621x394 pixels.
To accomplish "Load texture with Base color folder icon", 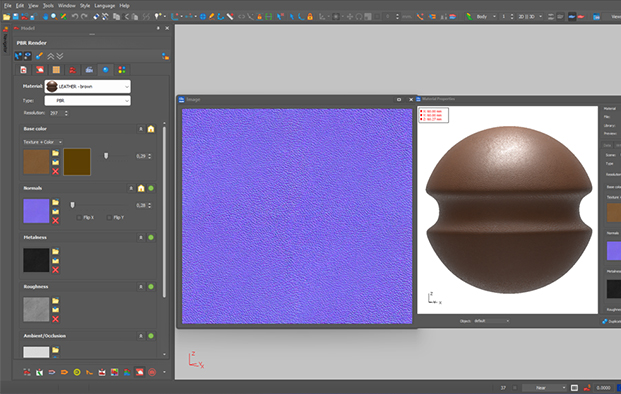I will pos(55,153).
